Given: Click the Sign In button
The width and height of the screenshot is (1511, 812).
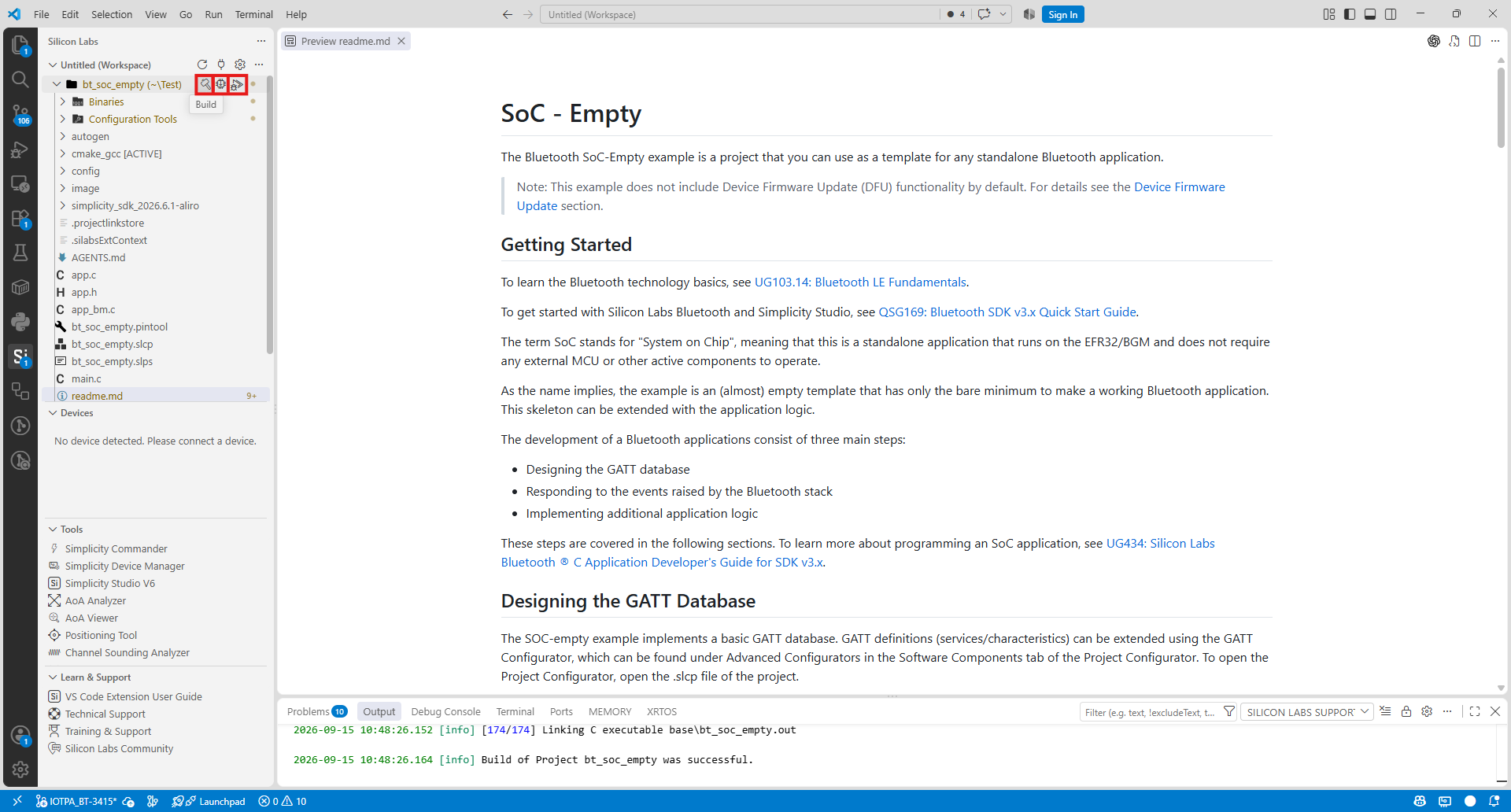Looking at the screenshot, I should click(x=1062, y=14).
